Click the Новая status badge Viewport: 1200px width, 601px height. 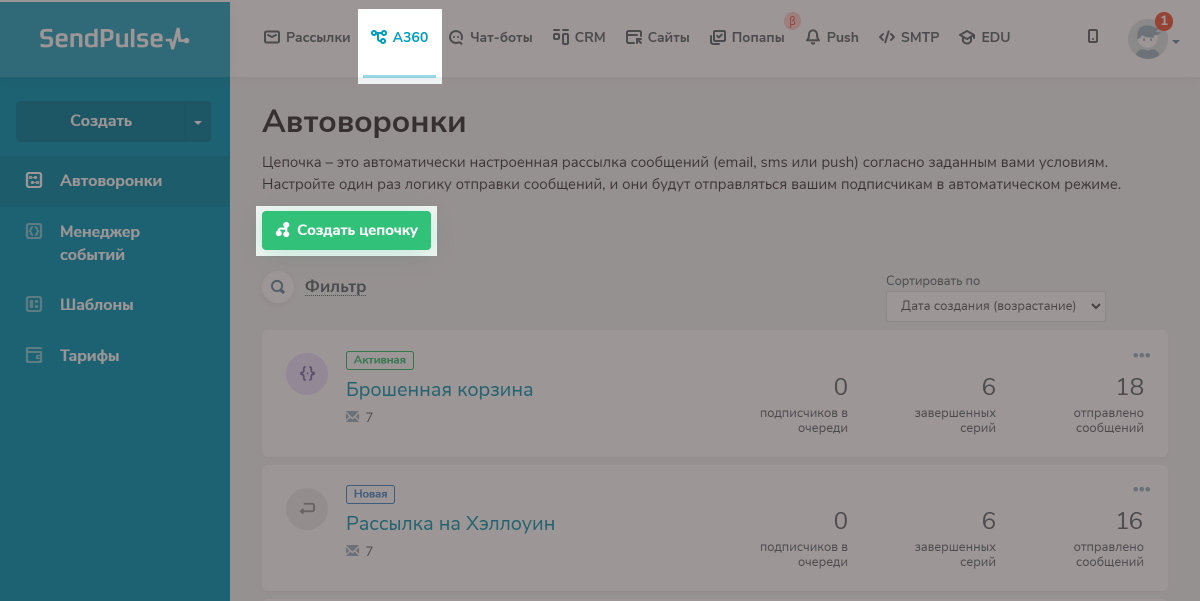pyautogui.click(x=371, y=494)
